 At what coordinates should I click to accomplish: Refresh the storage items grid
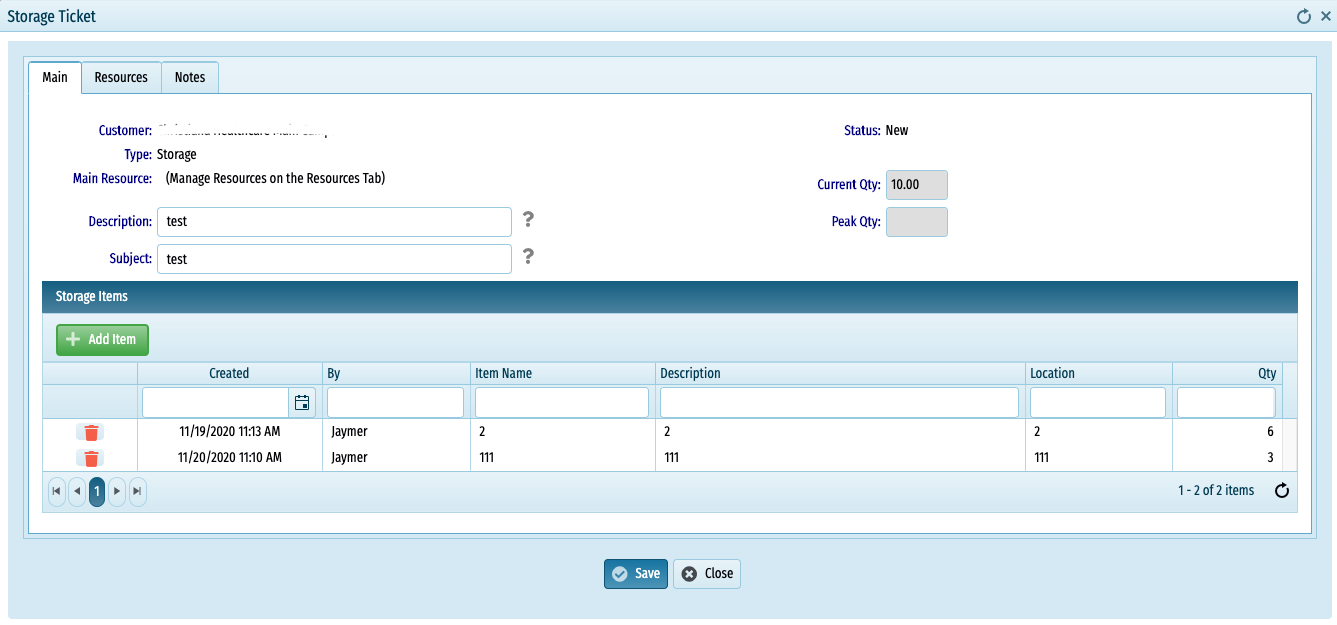(x=1282, y=491)
